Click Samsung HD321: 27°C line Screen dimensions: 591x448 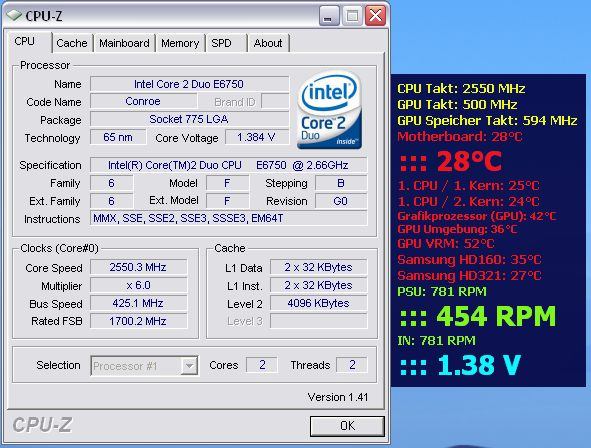(469, 275)
